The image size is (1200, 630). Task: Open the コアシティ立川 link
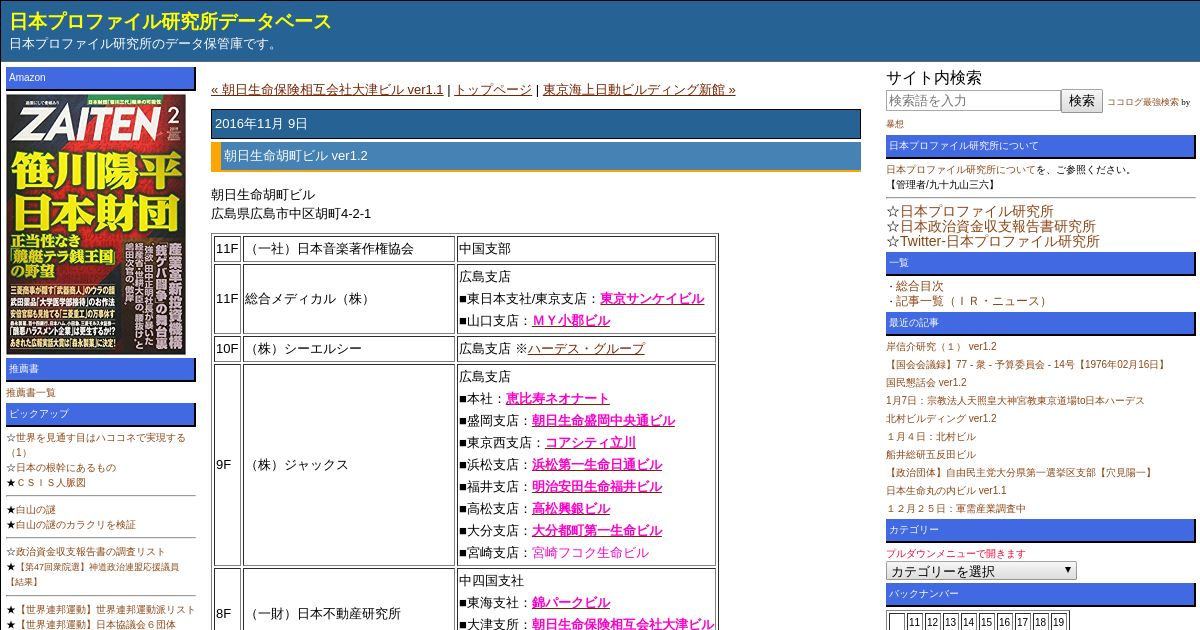click(590, 442)
